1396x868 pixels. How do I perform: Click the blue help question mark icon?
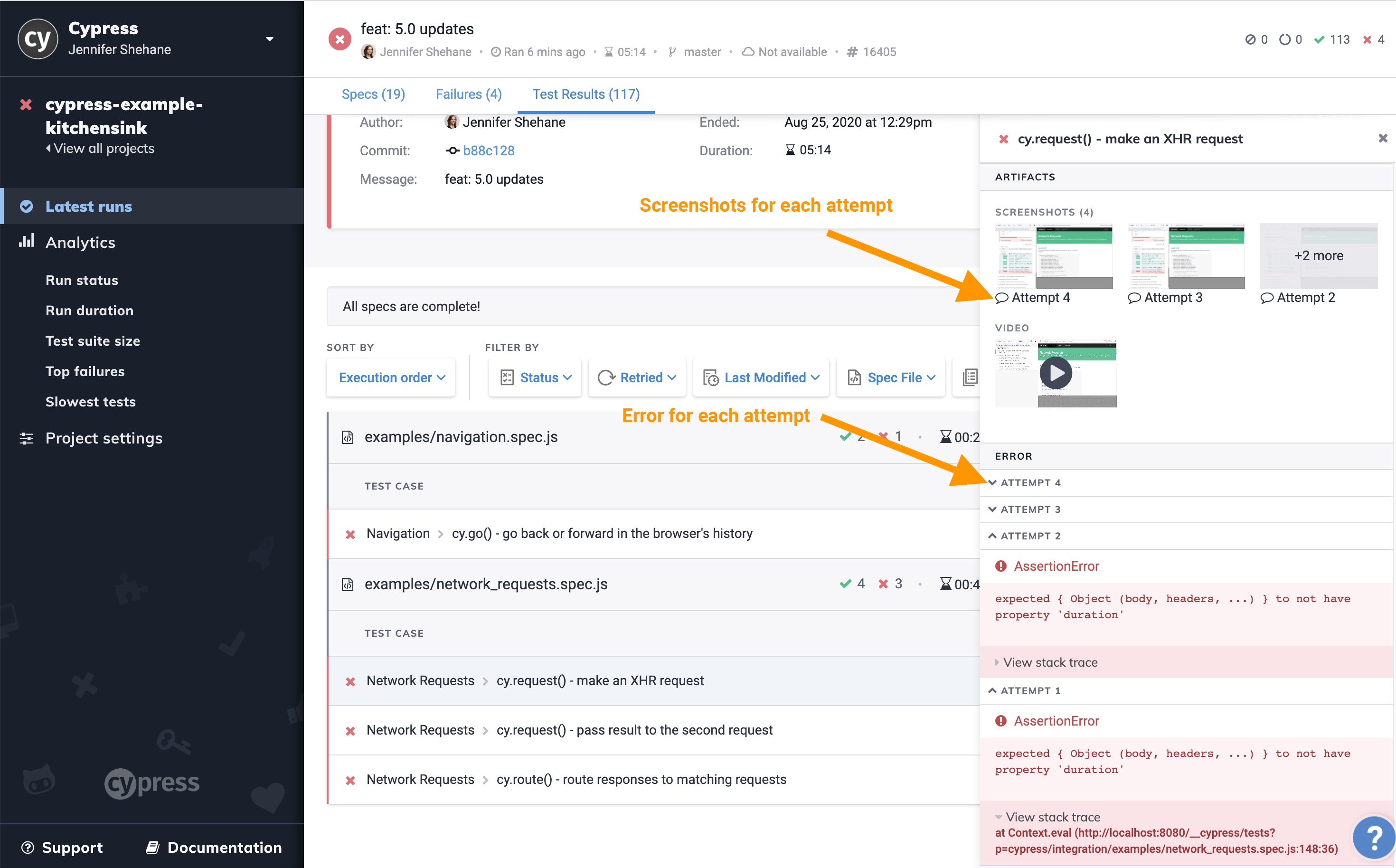tap(1374, 839)
